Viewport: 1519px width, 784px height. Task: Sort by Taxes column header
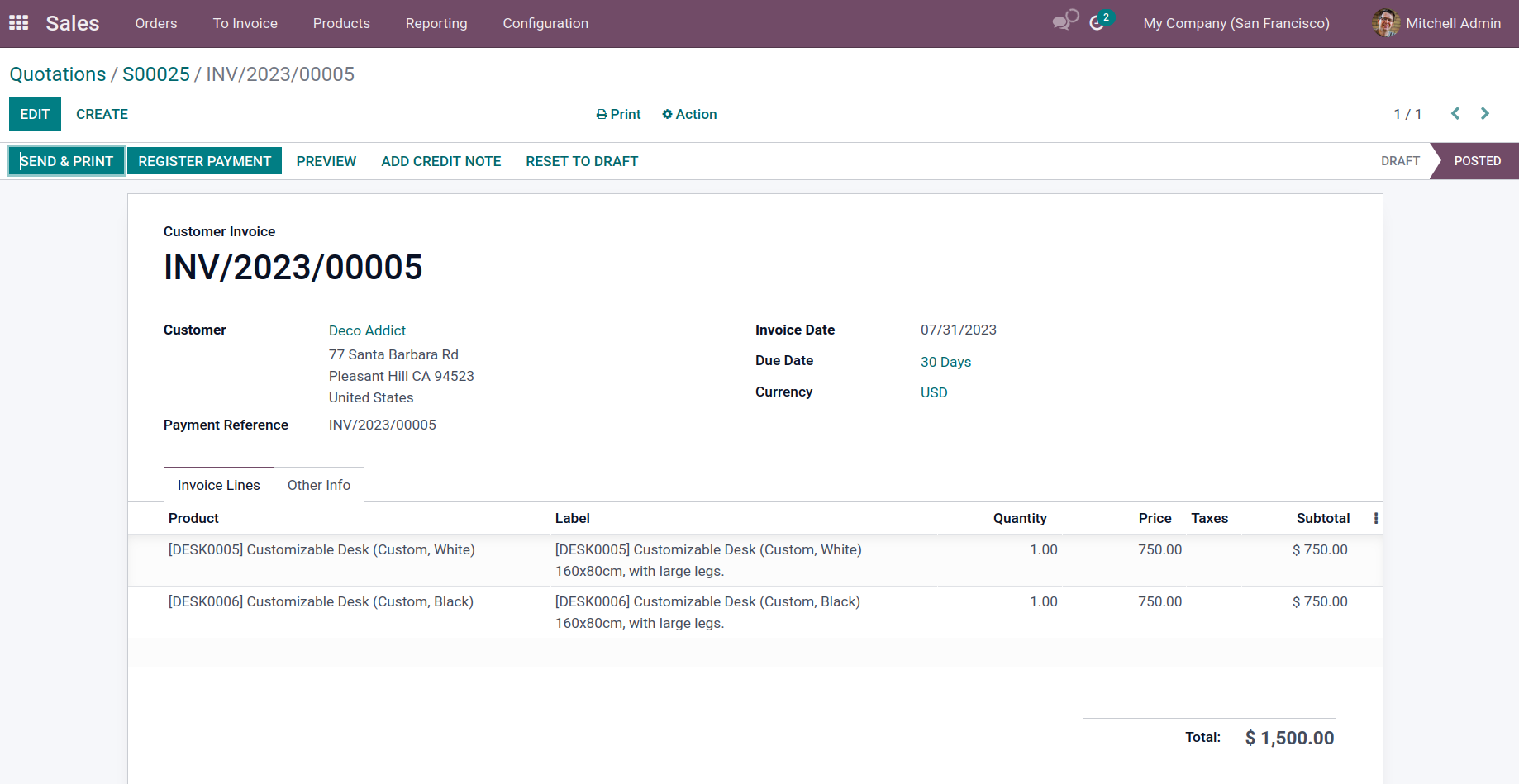coord(1209,518)
